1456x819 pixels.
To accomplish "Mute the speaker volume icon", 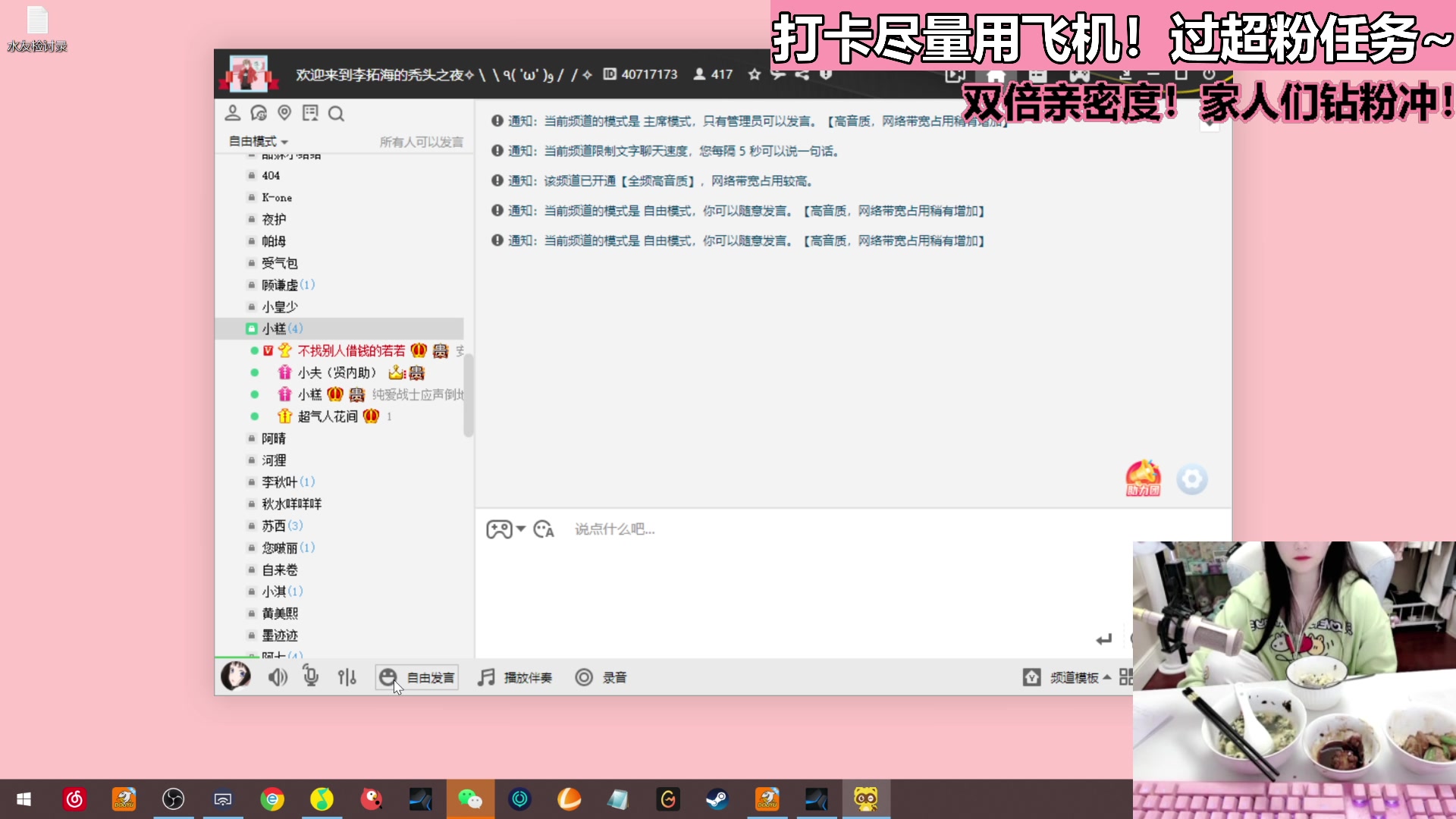I will tap(278, 676).
